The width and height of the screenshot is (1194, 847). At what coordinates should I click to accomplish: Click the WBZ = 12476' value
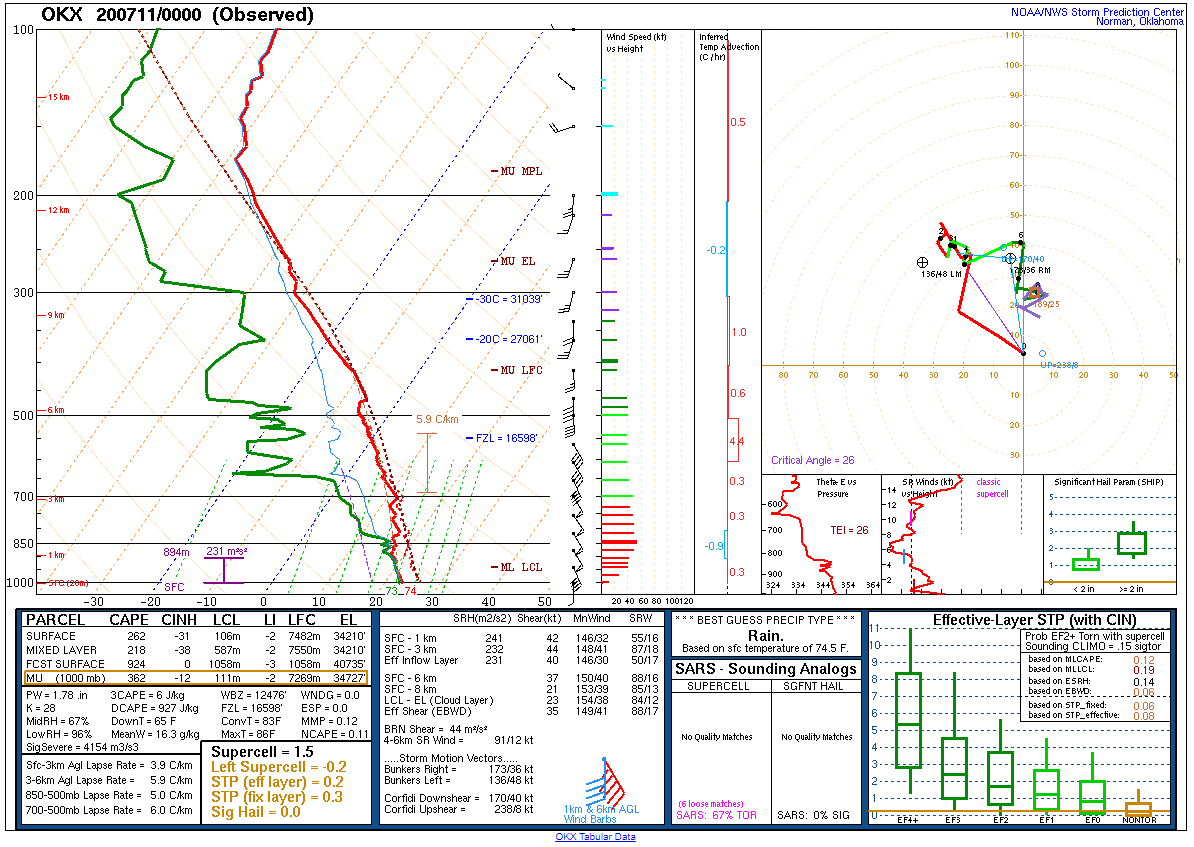(x=254, y=695)
